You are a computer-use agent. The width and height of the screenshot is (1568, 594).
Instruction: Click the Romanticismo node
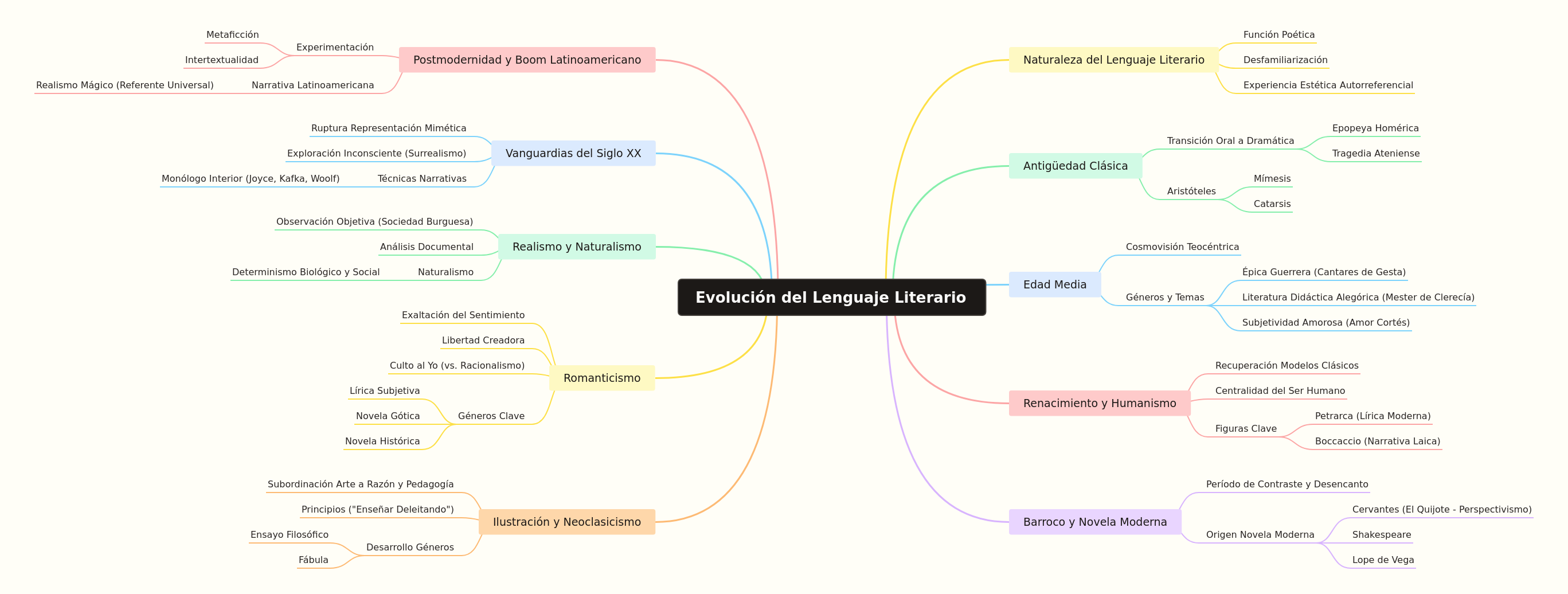pyautogui.click(x=602, y=378)
